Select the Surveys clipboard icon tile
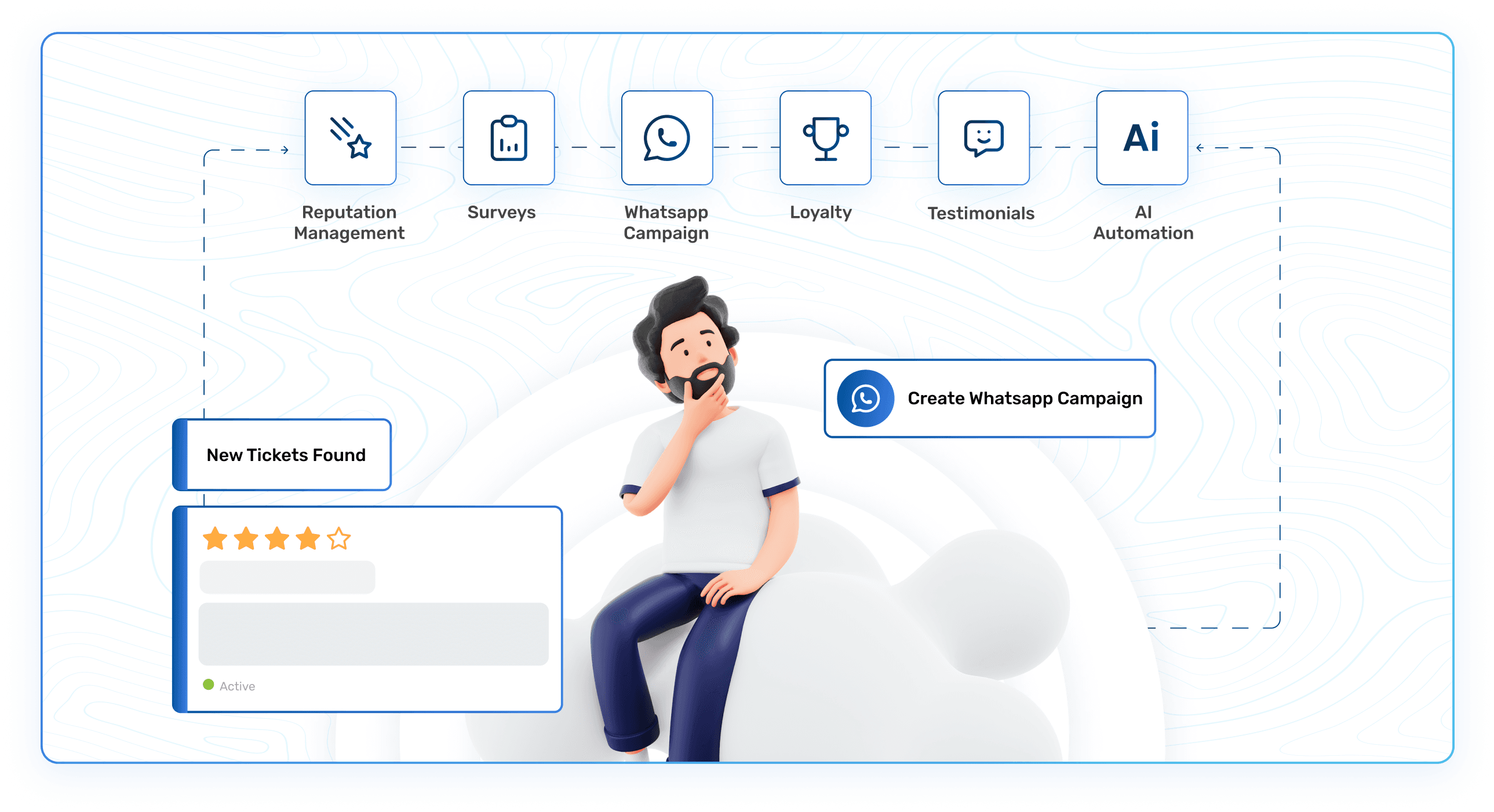The height and width of the screenshot is (812, 1494). (x=509, y=138)
